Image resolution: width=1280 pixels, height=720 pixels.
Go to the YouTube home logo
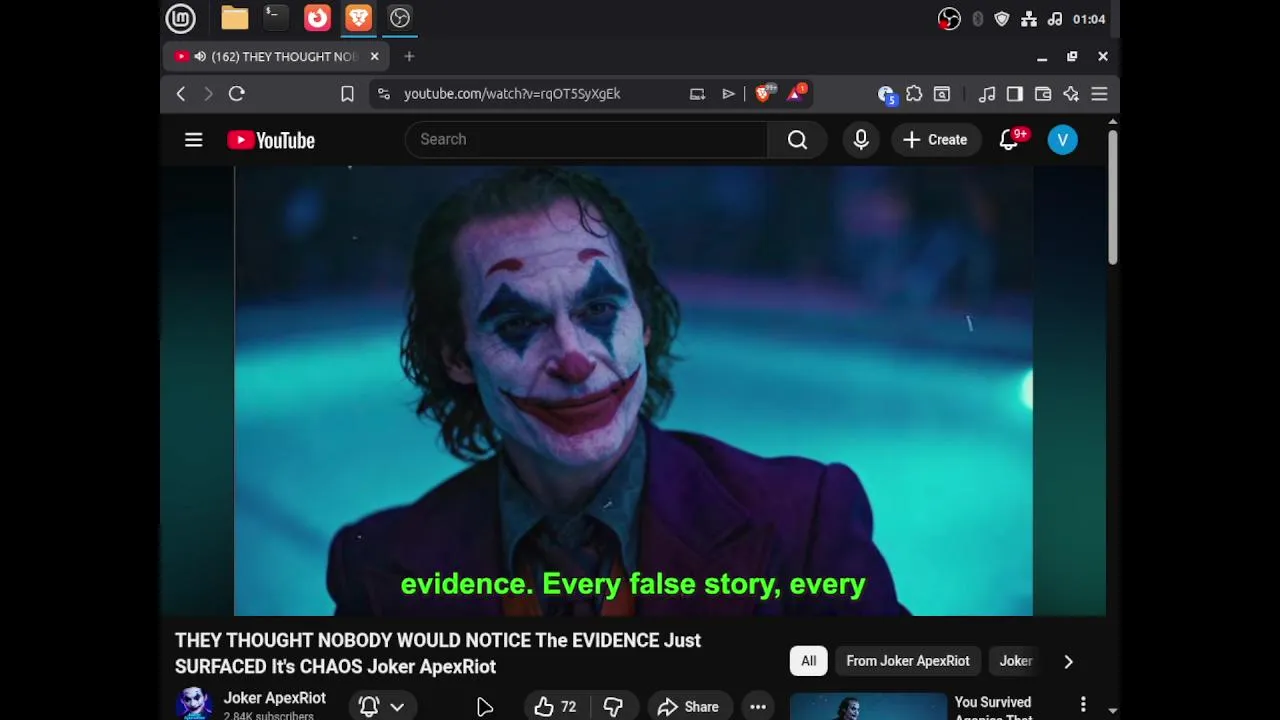click(271, 140)
